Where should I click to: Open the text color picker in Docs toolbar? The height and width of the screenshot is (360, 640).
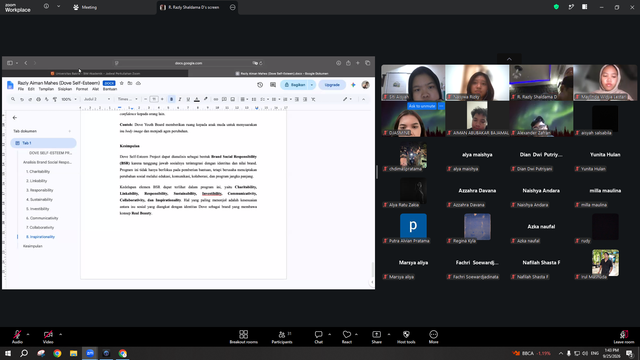click(197, 99)
